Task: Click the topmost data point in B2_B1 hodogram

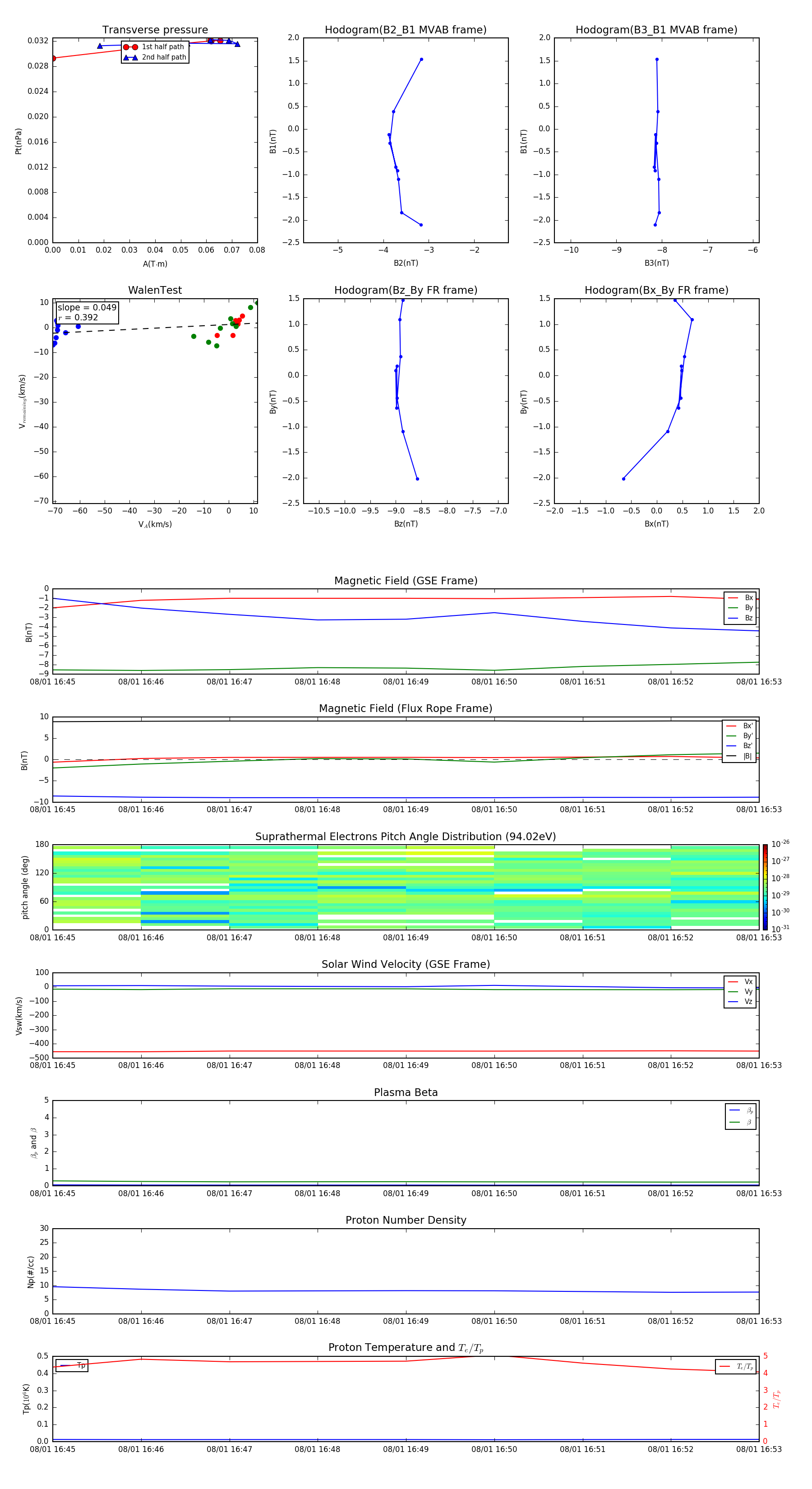Action: pyautogui.click(x=421, y=60)
